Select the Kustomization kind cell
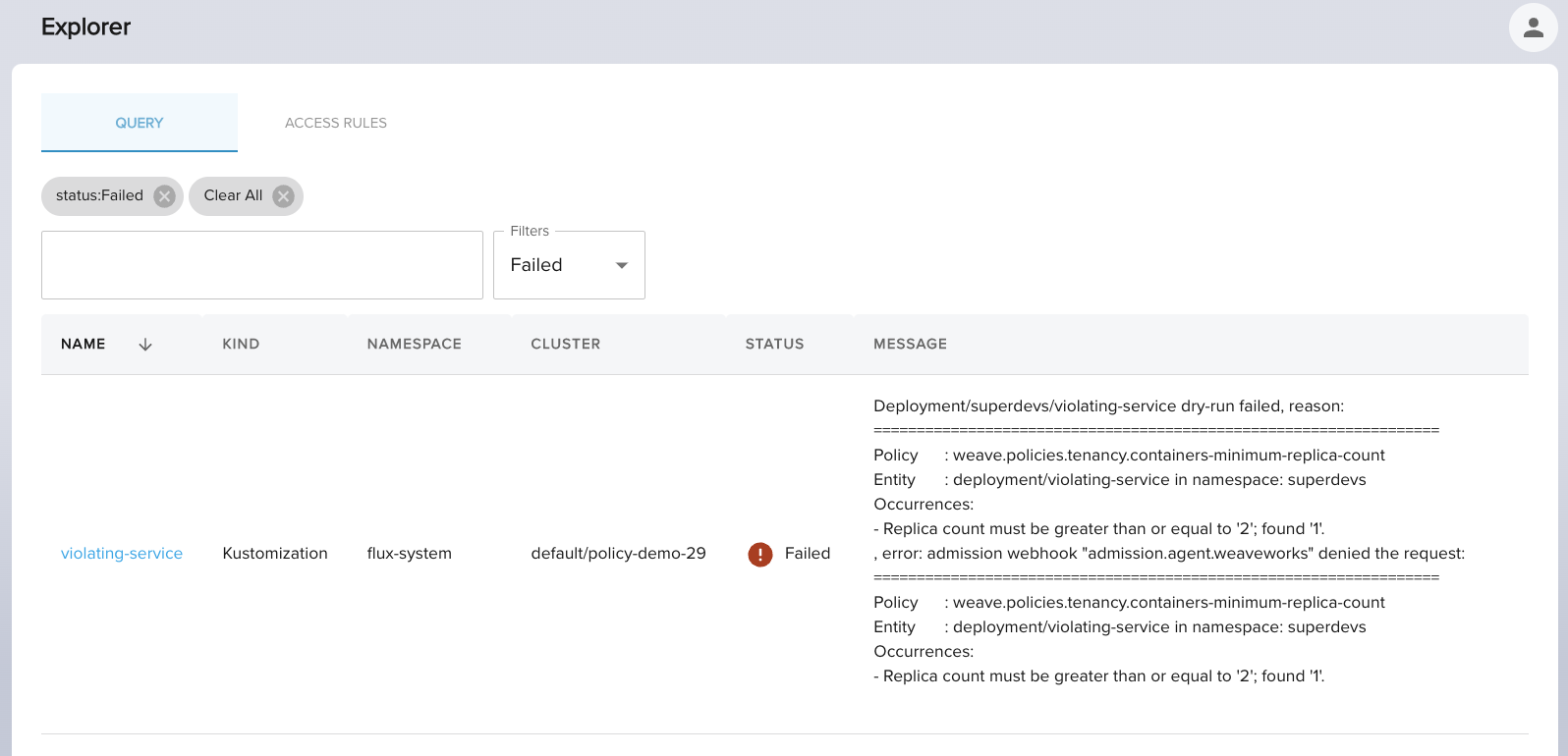Viewport: 1568px width, 756px height. pyautogui.click(x=275, y=554)
